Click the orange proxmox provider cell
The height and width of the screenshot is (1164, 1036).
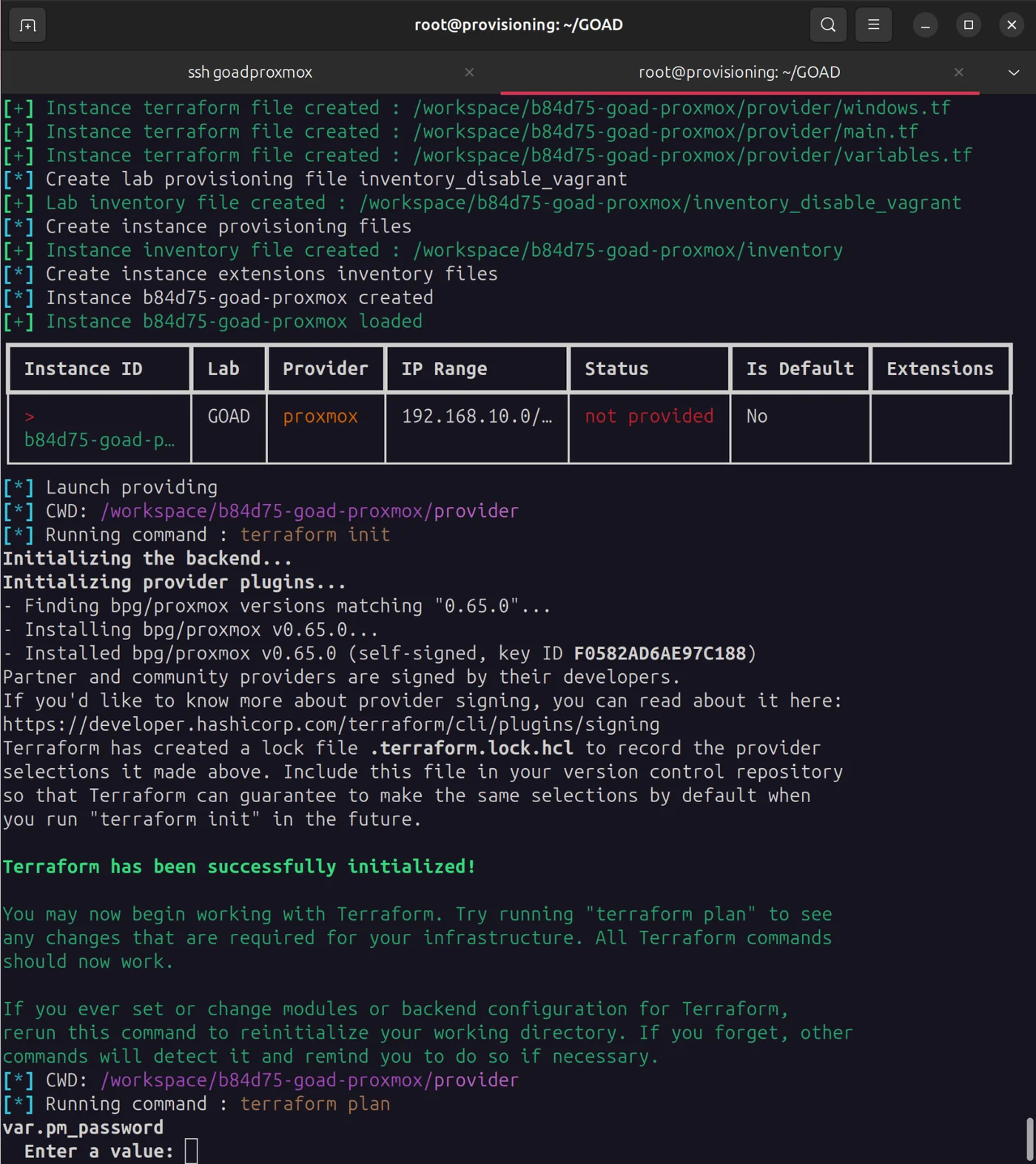[320, 417]
